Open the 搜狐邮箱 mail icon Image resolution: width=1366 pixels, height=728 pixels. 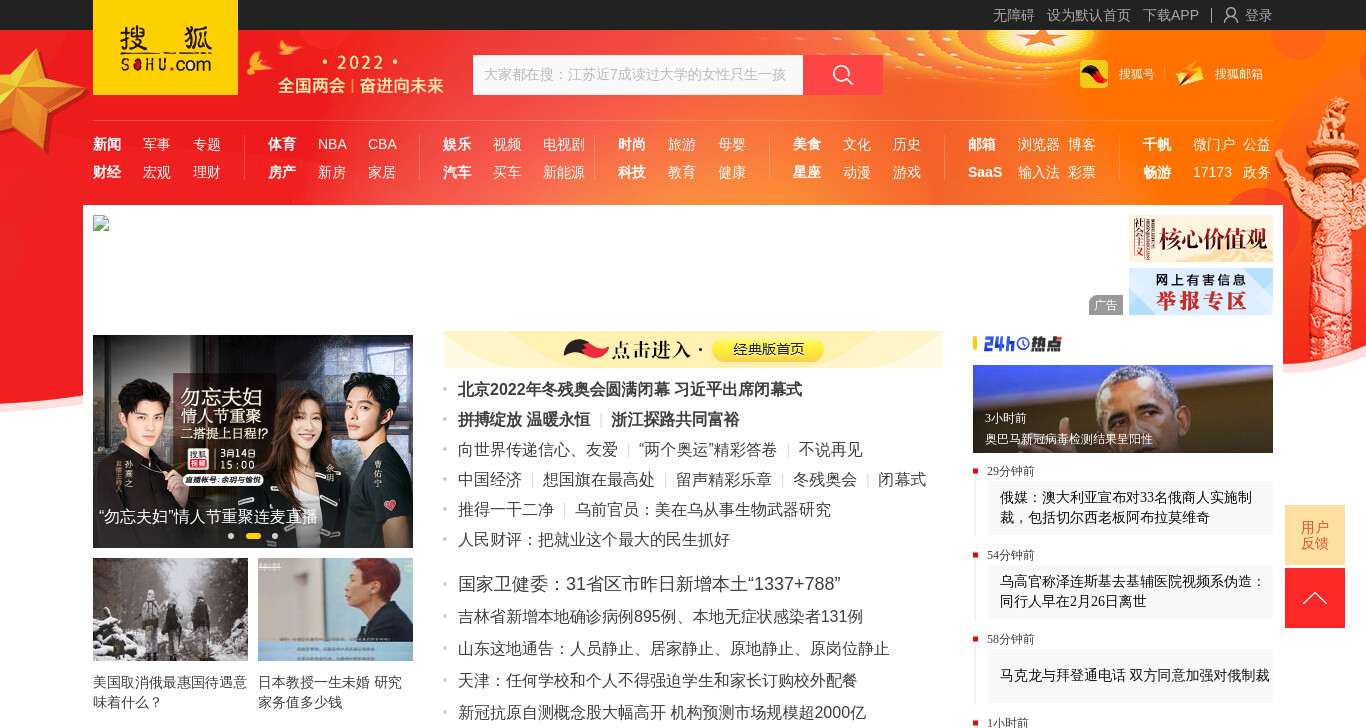[x=1190, y=74]
